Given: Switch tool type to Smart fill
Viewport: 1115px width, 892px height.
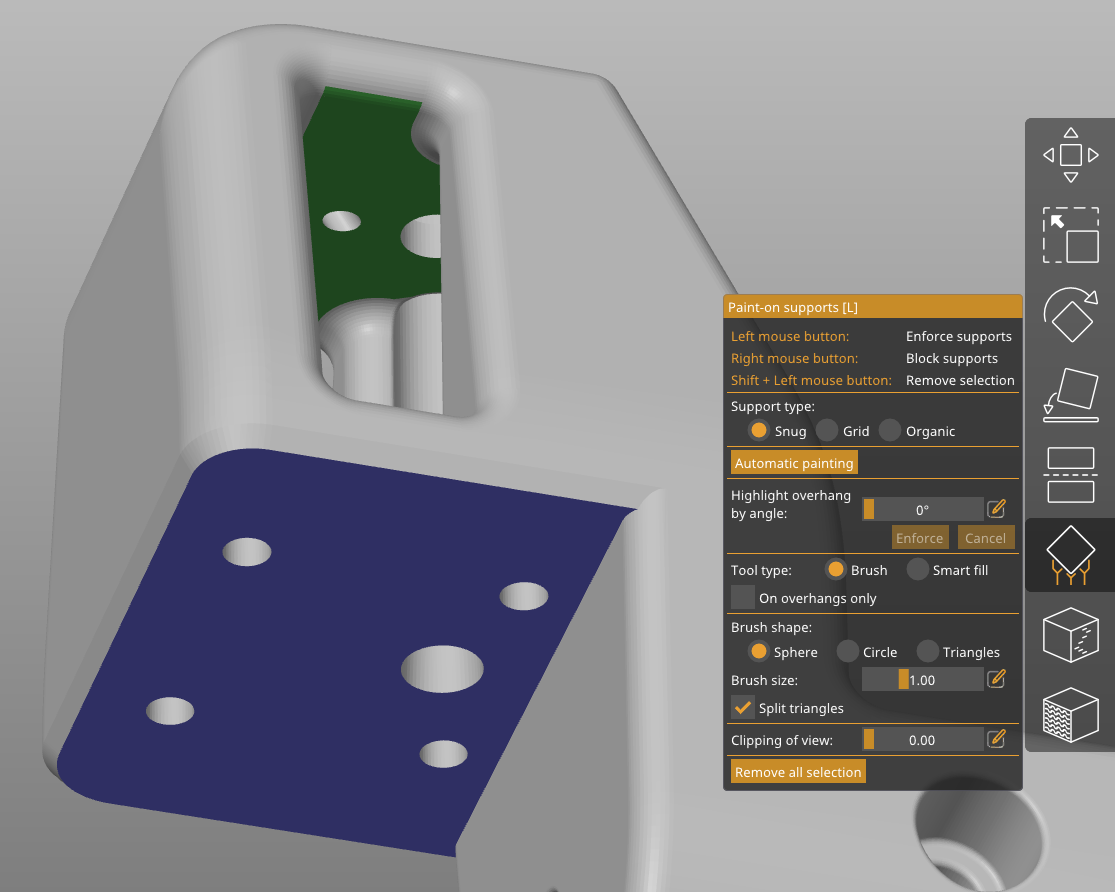Looking at the screenshot, I should [x=917, y=569].
